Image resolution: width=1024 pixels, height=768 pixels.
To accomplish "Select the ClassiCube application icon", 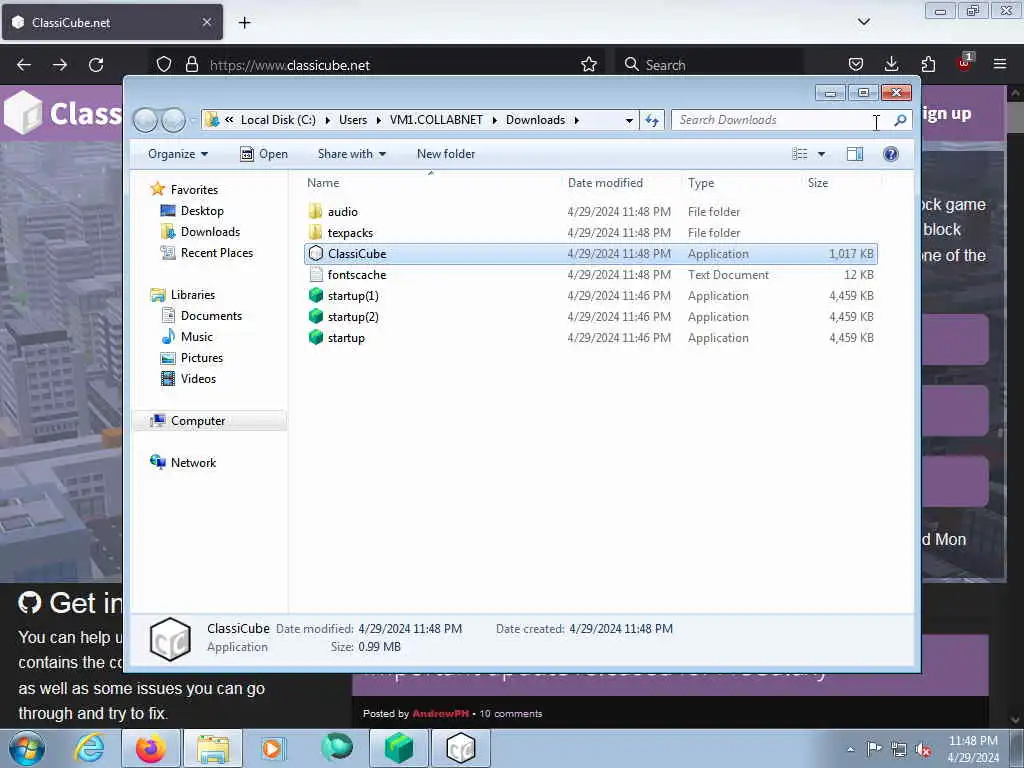I will coord(315,253).
